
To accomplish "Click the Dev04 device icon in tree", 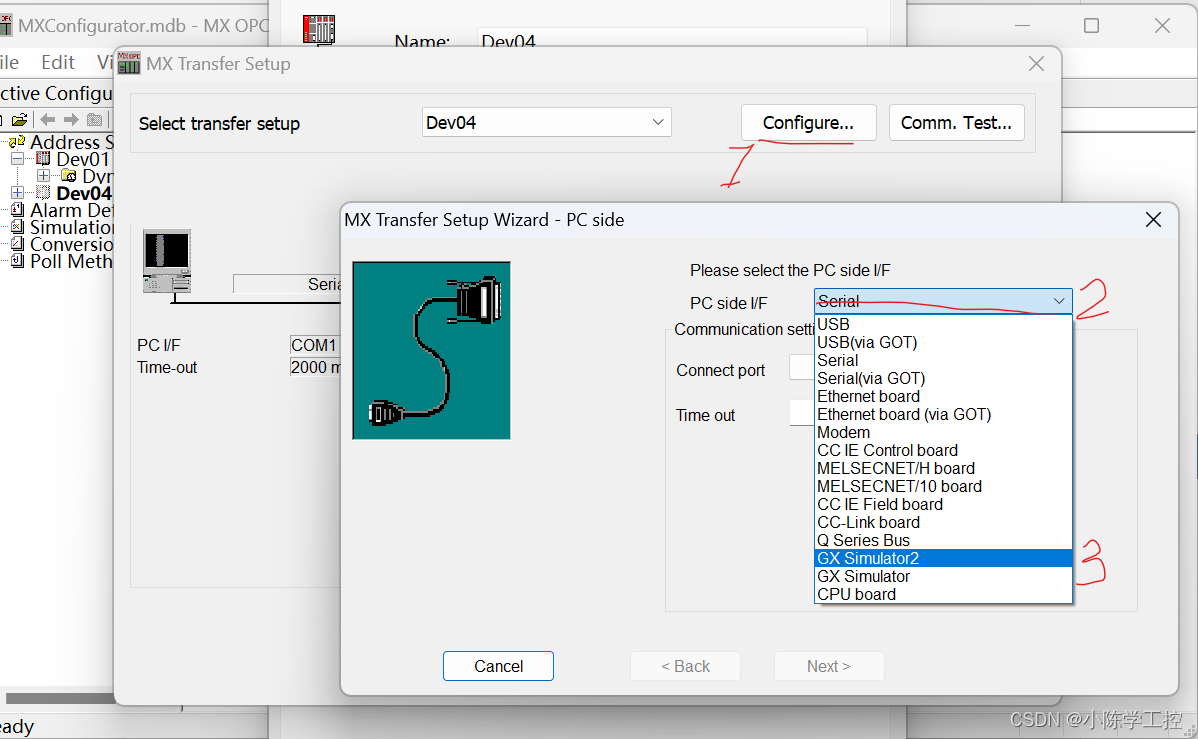I will (44, 193).
